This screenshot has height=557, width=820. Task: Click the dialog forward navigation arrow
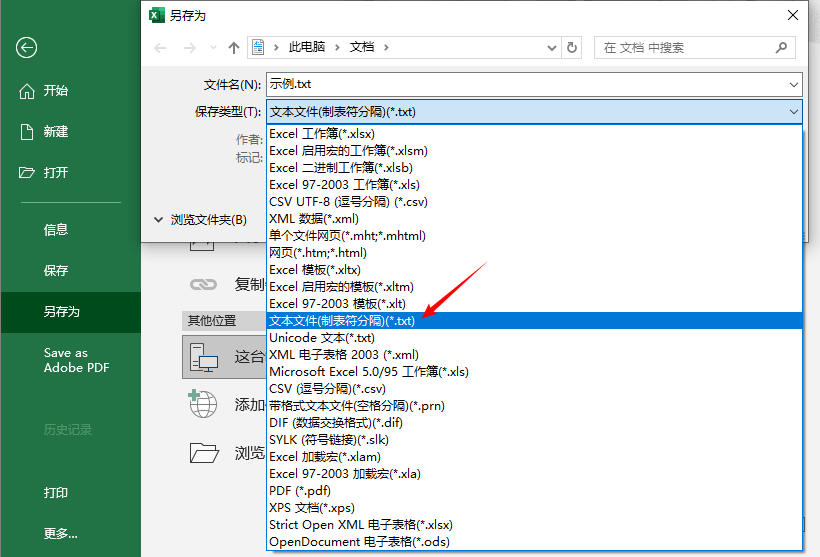point(189,48)
